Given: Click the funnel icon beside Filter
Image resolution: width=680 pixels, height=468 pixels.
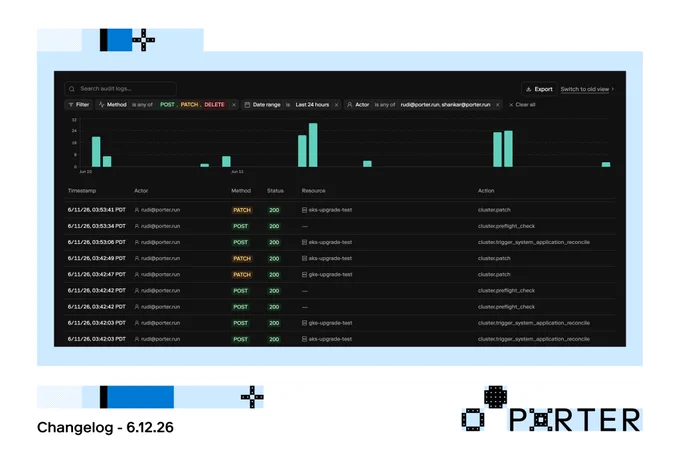Looking at the screenshot, I should point(71,105).
